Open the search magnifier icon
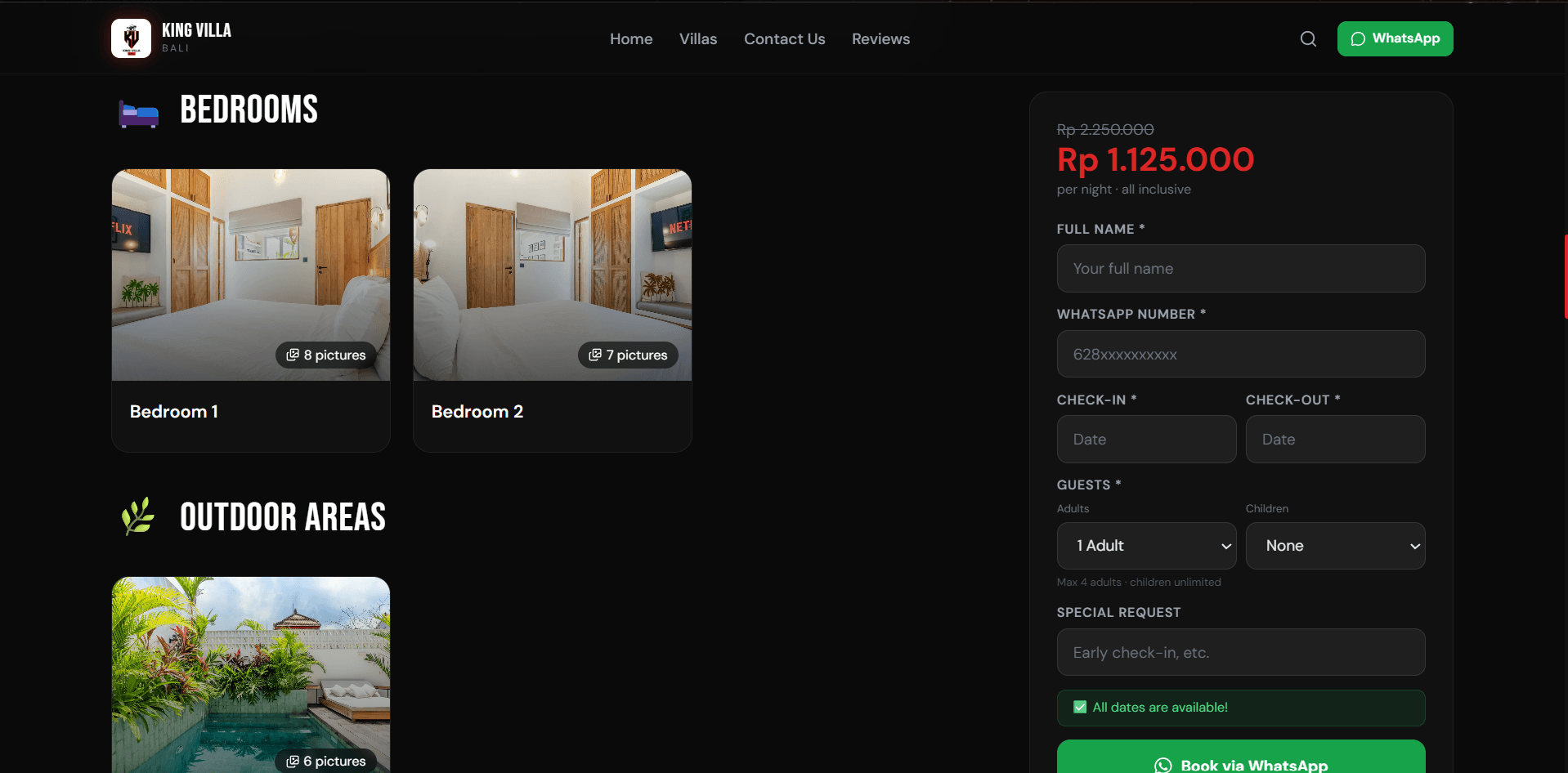 pyautogui.click(x=1308, y=38)
